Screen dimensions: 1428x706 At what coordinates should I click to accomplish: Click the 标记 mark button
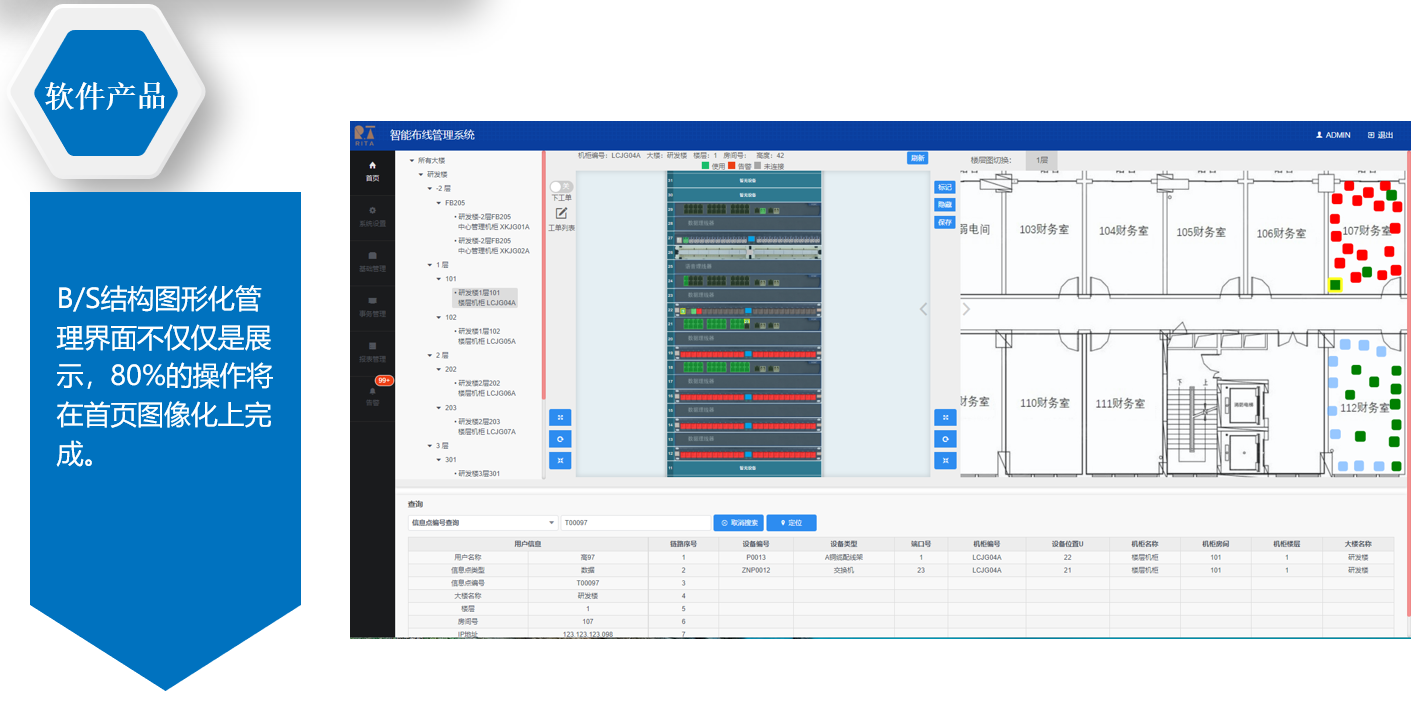click(945, 187)
